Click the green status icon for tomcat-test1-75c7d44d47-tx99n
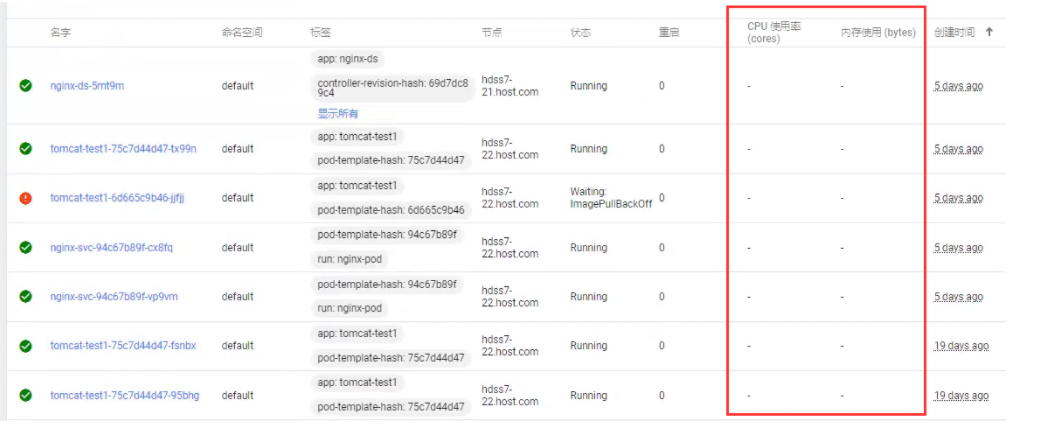This screenshot has width=1053, height=425. (26, 148)
